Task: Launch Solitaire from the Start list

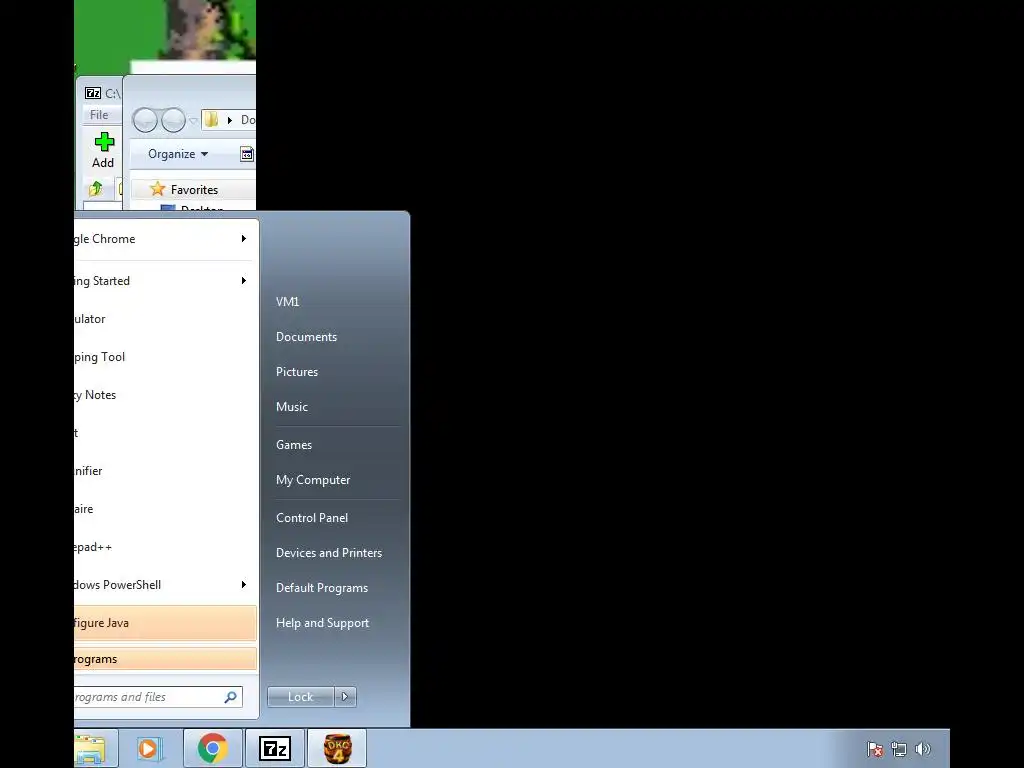Action: (165, 509)
